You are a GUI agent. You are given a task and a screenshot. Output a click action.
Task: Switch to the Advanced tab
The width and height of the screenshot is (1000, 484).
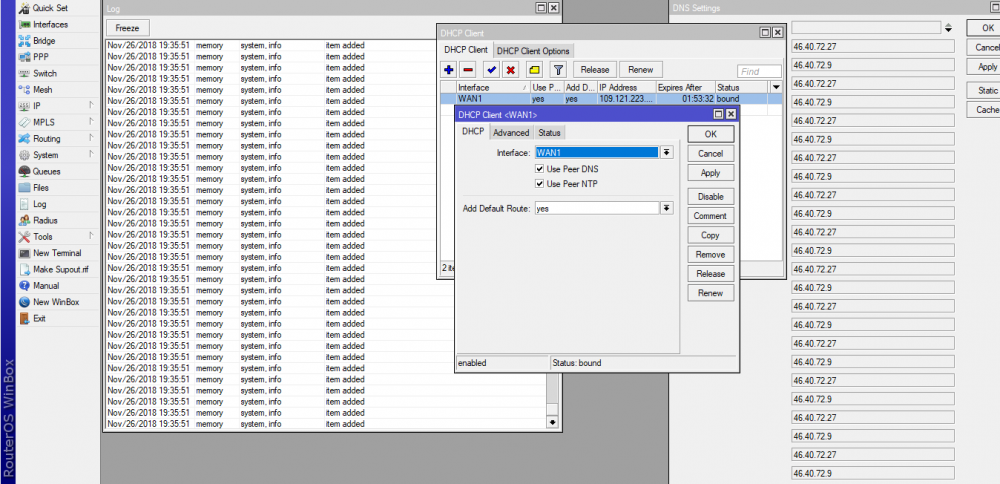point(510,133)
